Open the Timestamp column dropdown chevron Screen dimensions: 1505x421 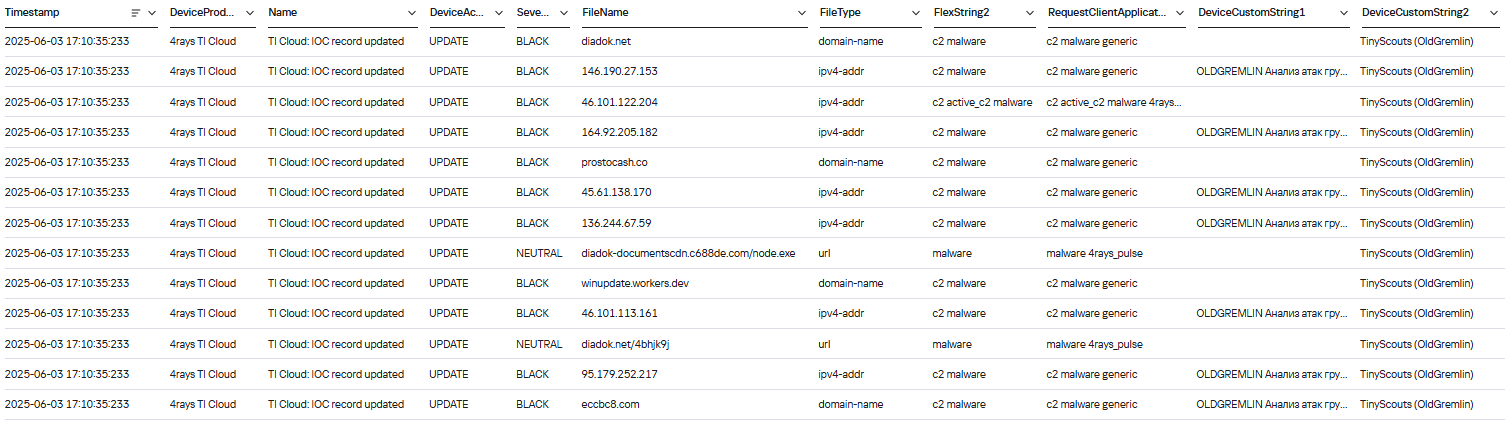[152, 13]
